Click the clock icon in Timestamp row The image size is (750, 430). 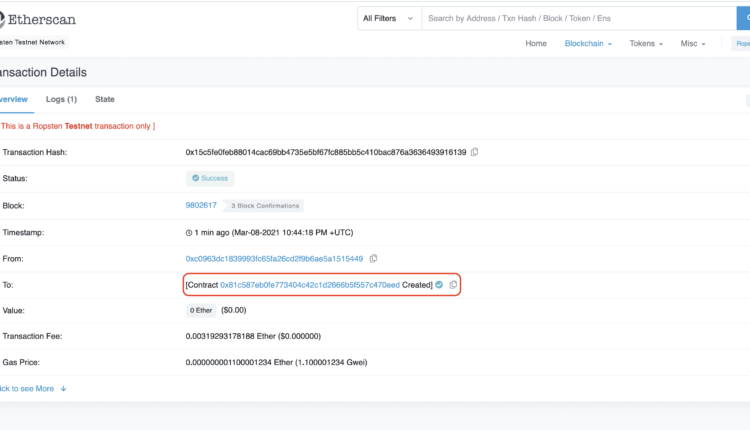tap(189, 232)
